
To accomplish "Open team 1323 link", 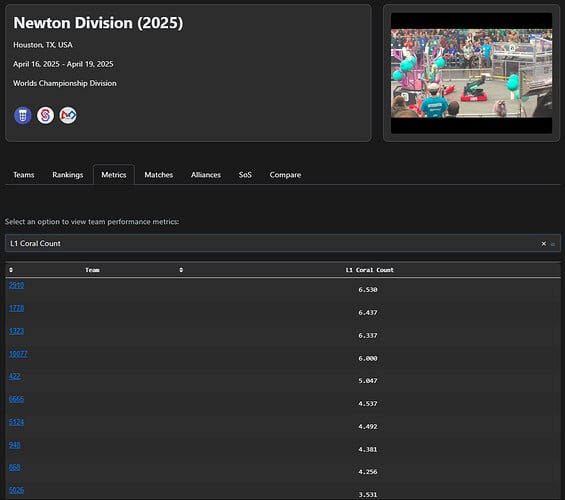I will [x=16, y=331].
